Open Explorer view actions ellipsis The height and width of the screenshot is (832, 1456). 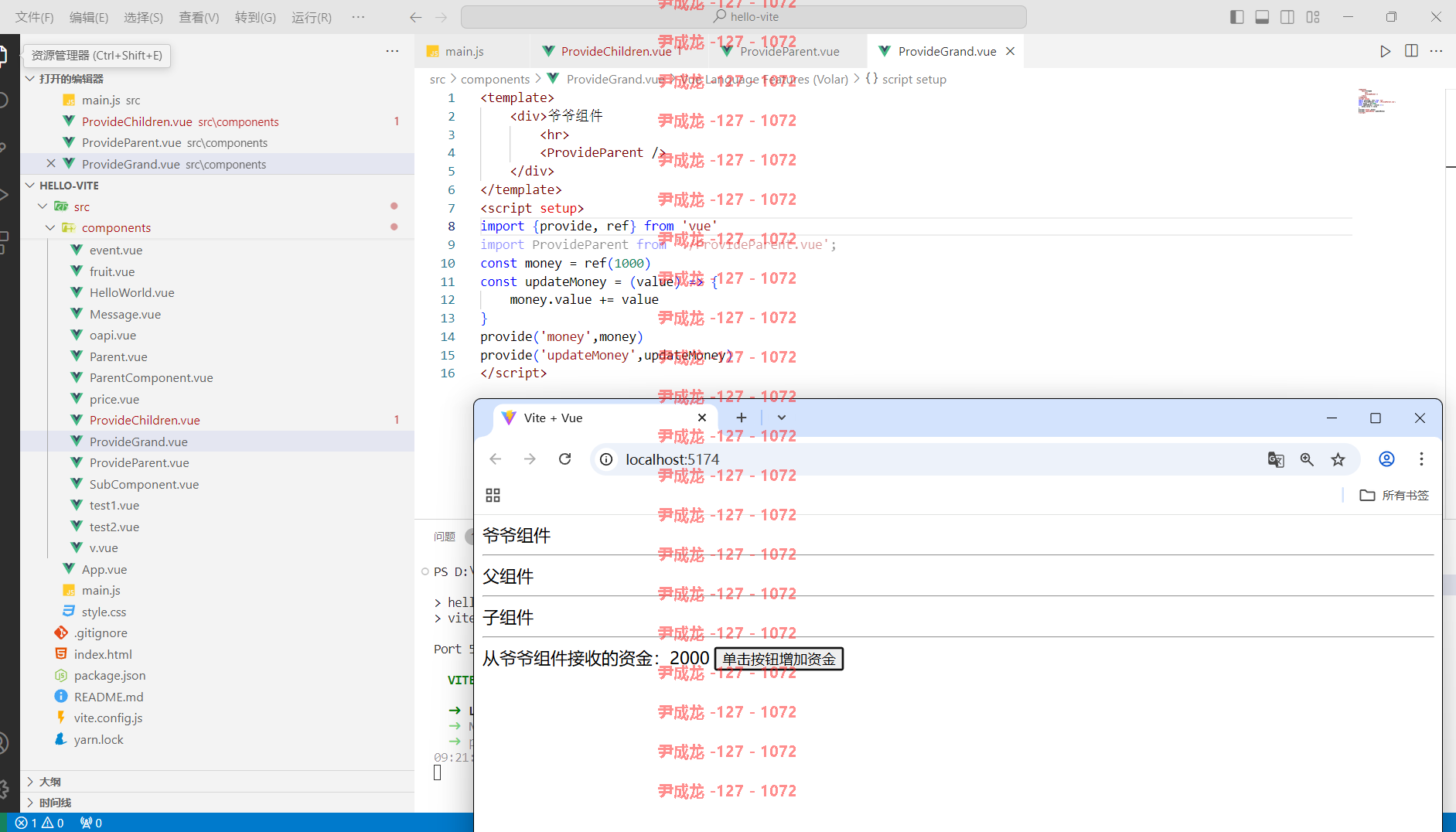[x=392, y=51]
